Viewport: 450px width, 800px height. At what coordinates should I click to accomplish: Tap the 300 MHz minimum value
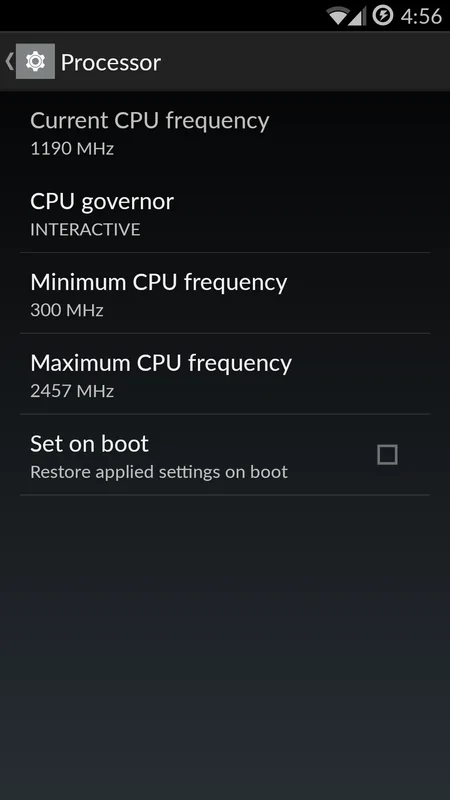67,310
